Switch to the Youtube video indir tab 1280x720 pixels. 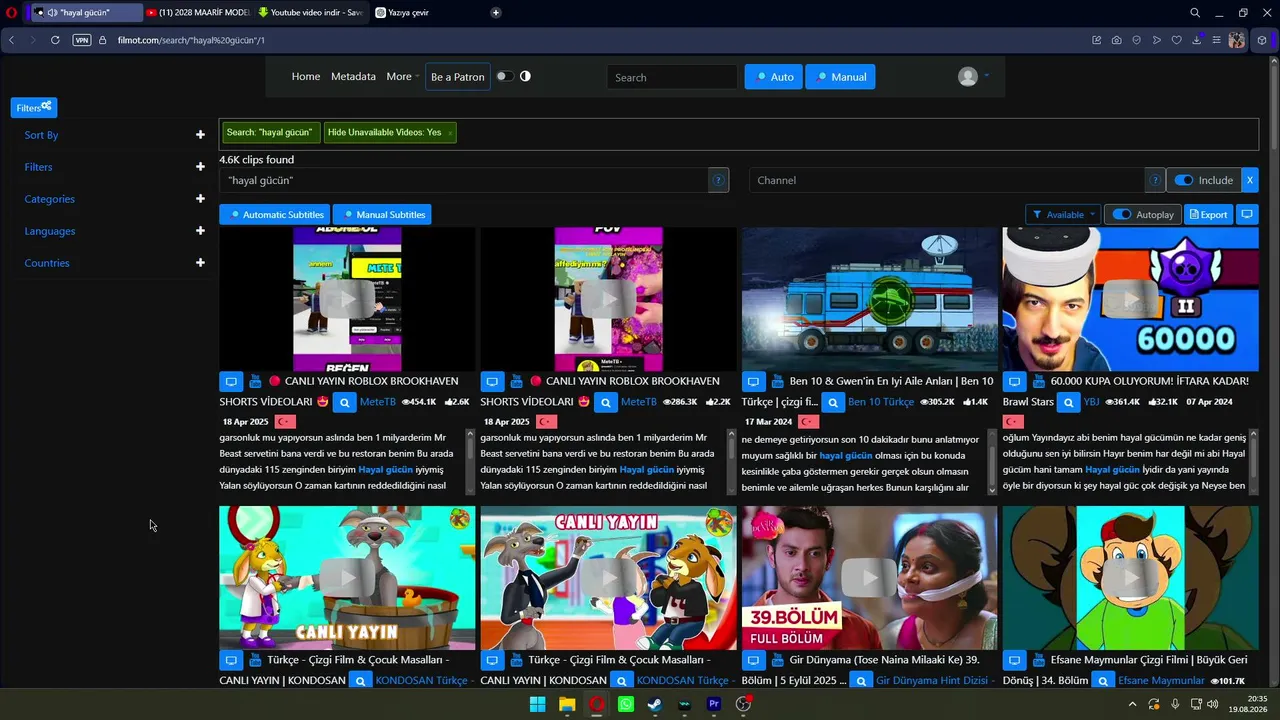coord(311,12)
